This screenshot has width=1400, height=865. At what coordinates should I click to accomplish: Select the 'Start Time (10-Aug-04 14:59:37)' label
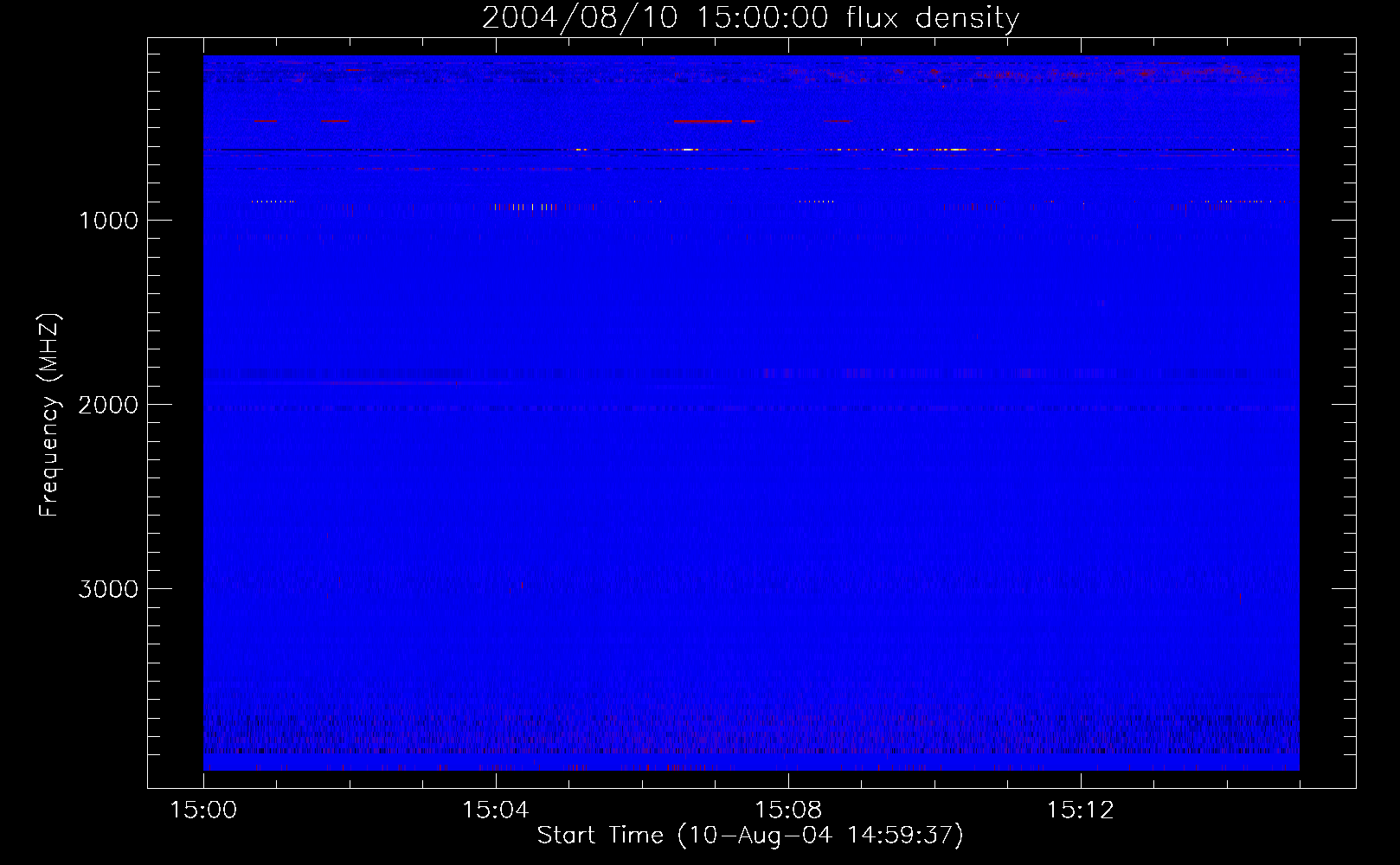(750, 836)
